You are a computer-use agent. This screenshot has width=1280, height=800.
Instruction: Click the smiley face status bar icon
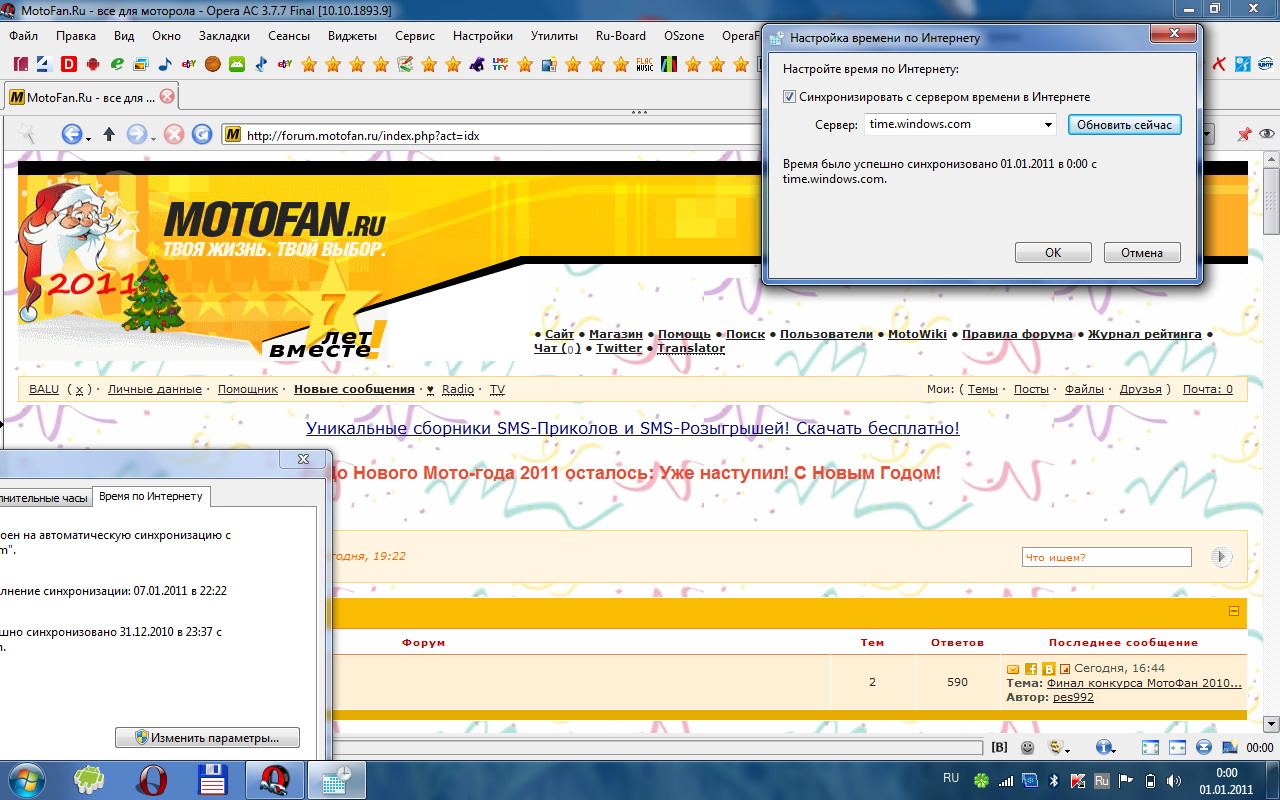click(1028, 747)
